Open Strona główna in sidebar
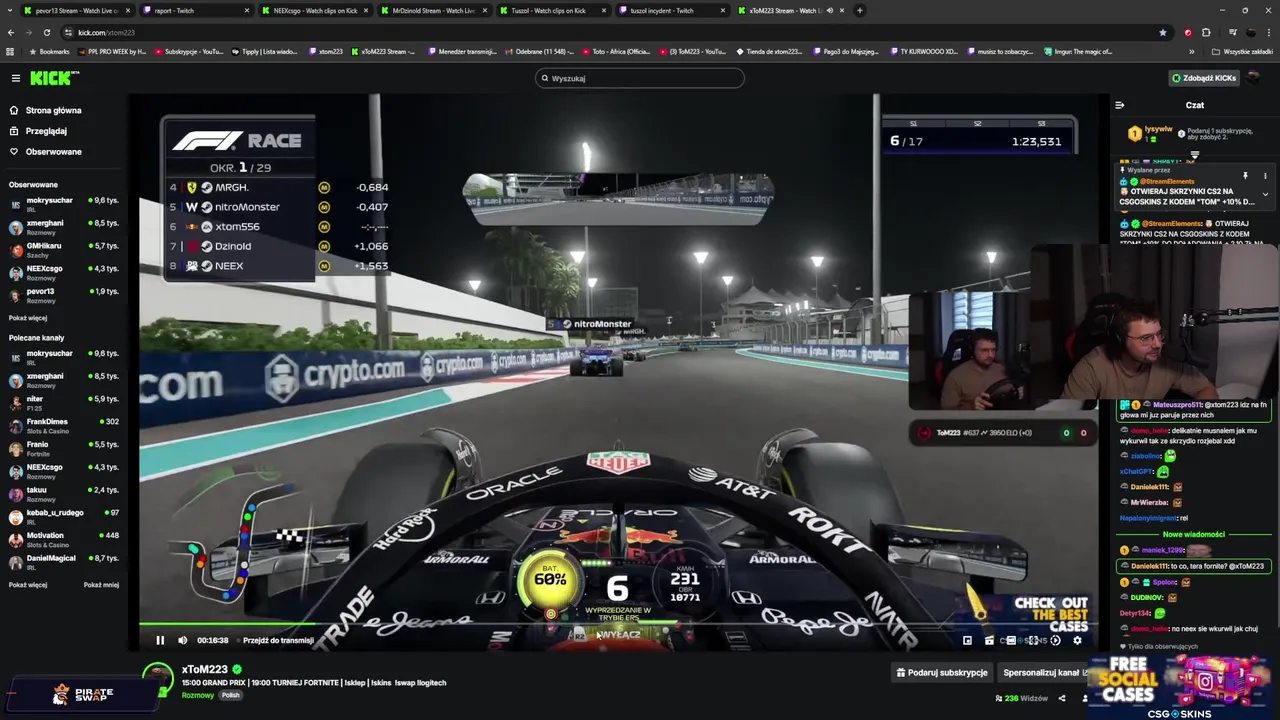The height and width of the screenshot is (720, 1280). (45, 110)
